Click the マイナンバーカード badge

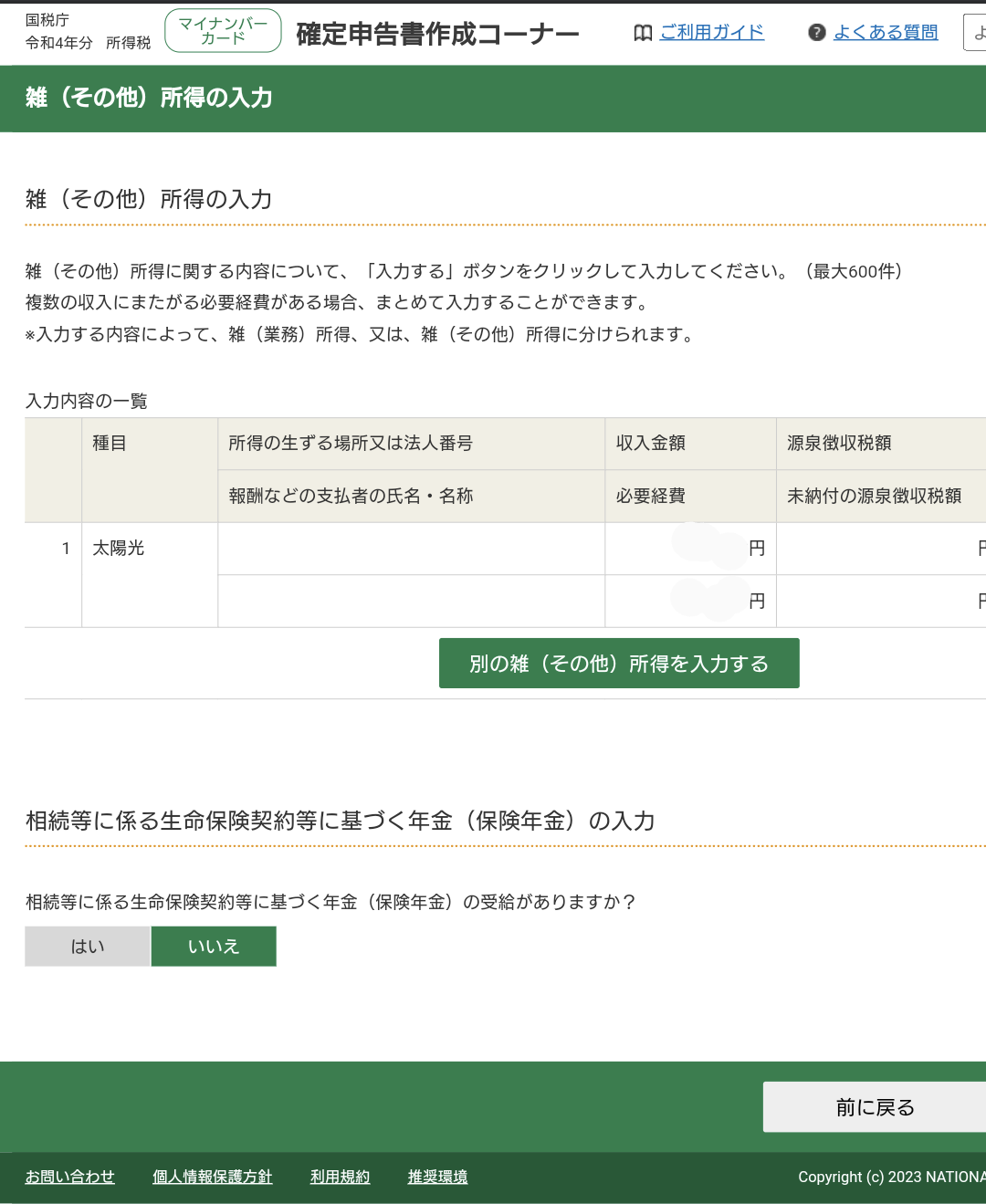pyautogui.click(x=223, y=31)
